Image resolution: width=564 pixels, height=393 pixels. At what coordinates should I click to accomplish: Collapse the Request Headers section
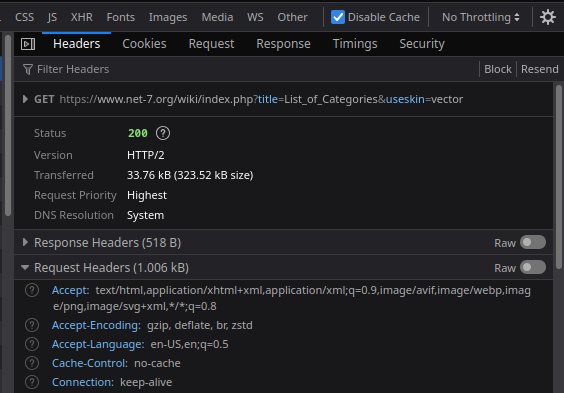(x=25, y=268)
